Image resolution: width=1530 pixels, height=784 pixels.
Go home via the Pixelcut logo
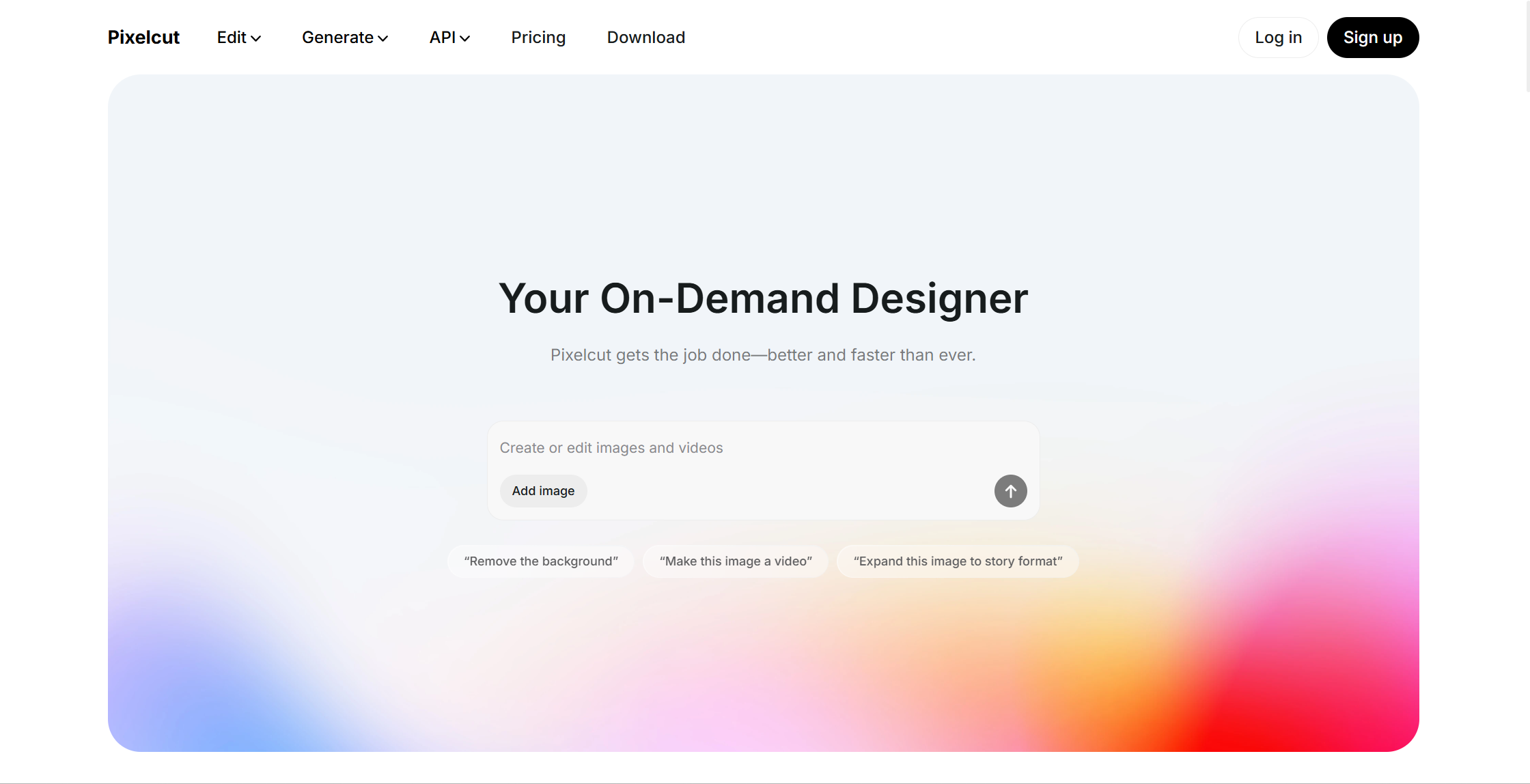click(x=143, y=38)
